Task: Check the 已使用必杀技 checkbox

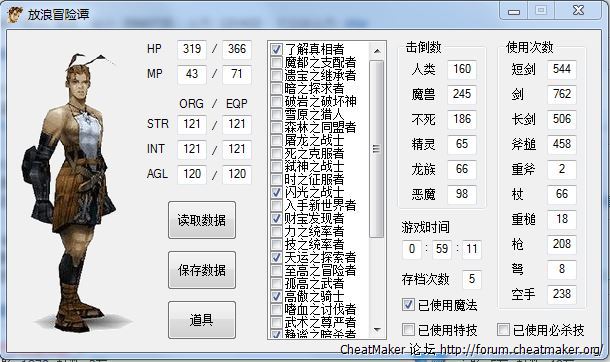Action: click(503, 329)
